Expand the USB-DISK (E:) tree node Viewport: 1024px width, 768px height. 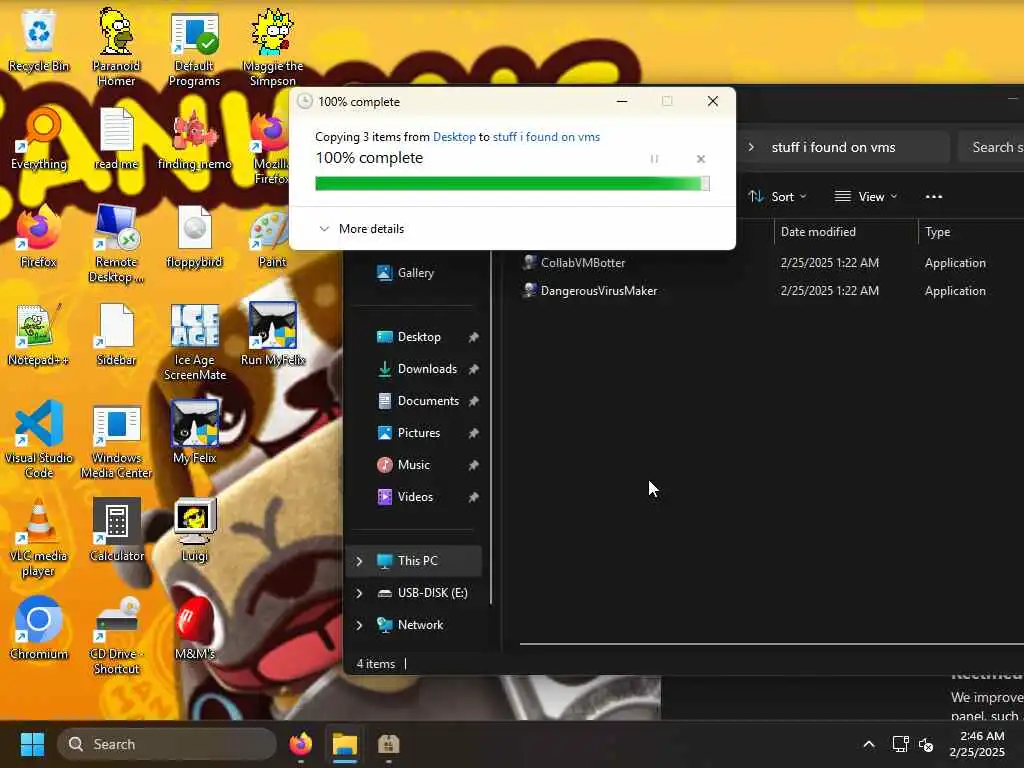tap(359, 593)
